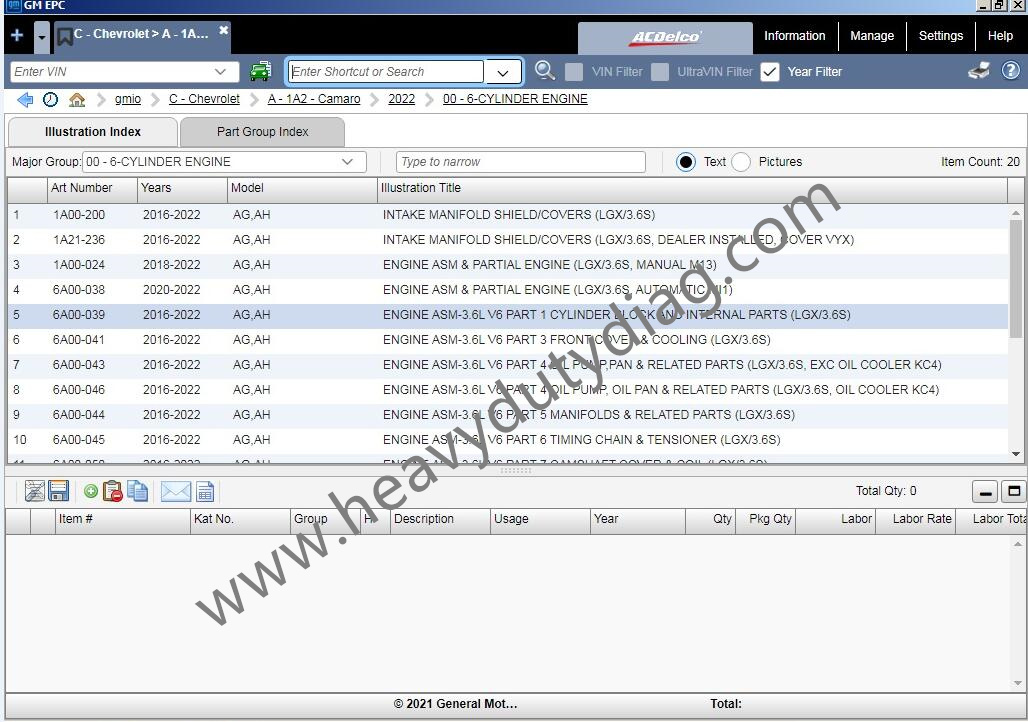The height and width of the screenshot is (722, 1028).
Task: Select row 6A00-038 Engine ASM automatic
Action: click(x=508, y=290)
